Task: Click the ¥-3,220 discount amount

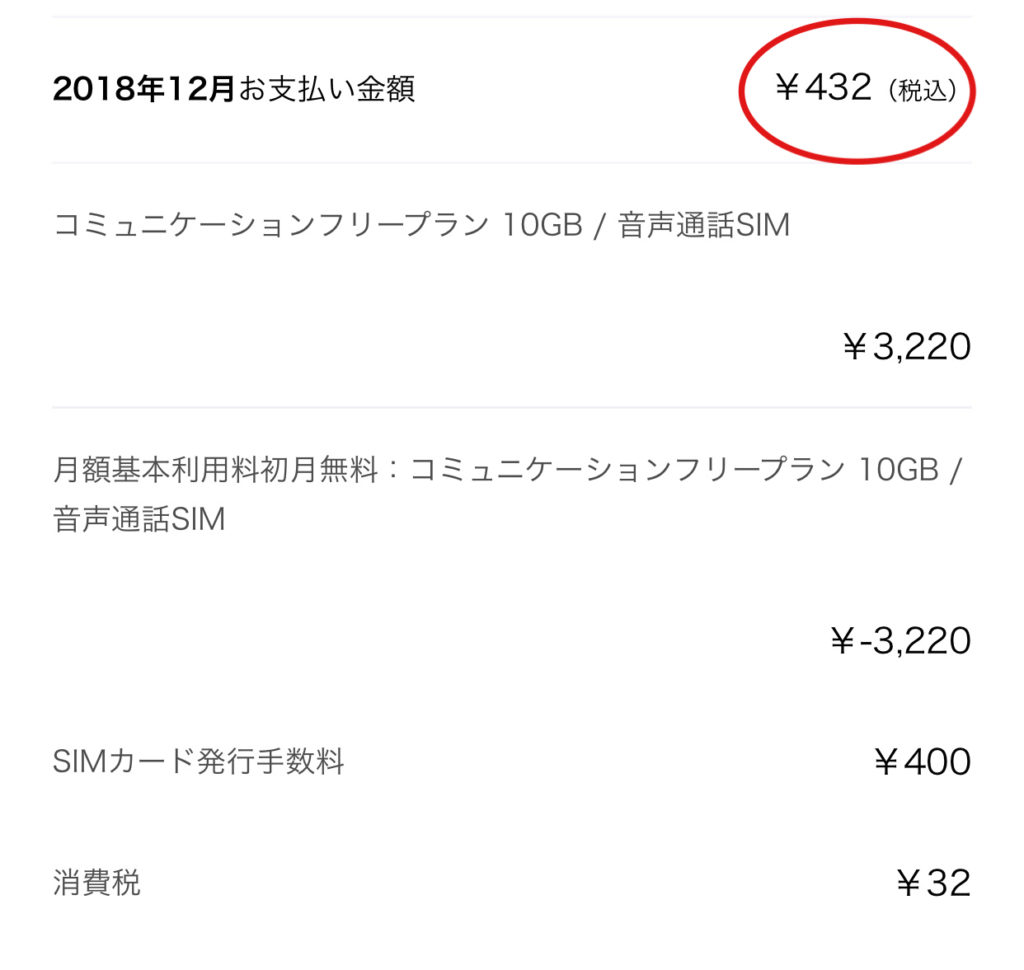Action: [x=900, y=640]
